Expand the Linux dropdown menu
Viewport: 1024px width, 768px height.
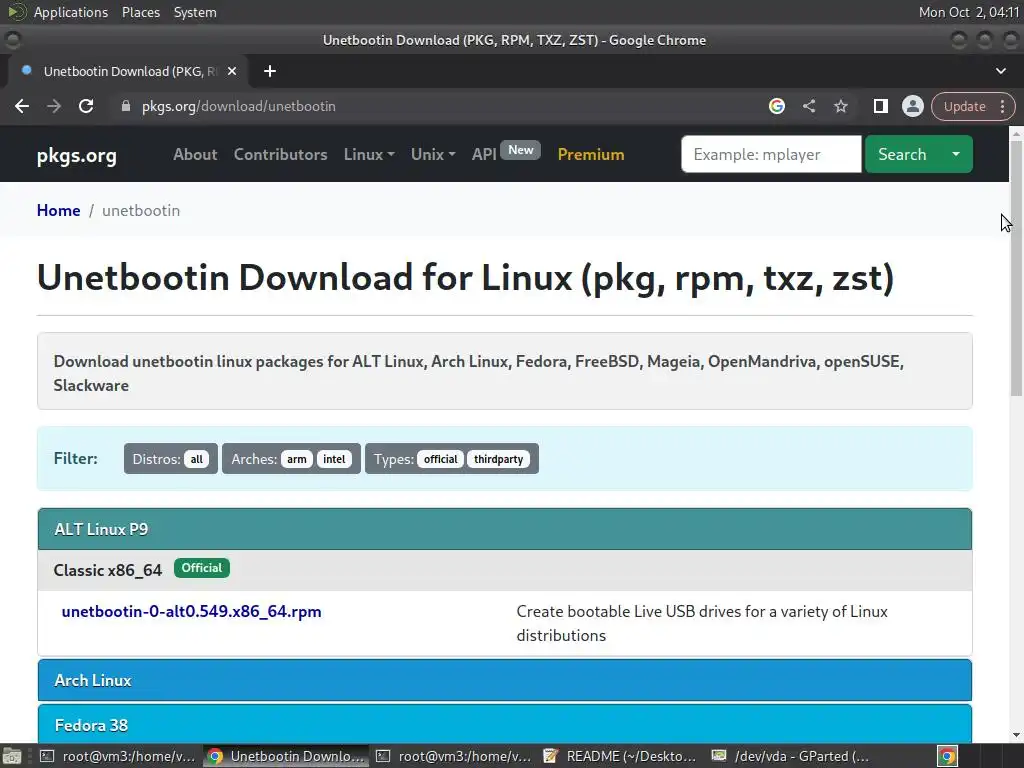pos(369,154)
